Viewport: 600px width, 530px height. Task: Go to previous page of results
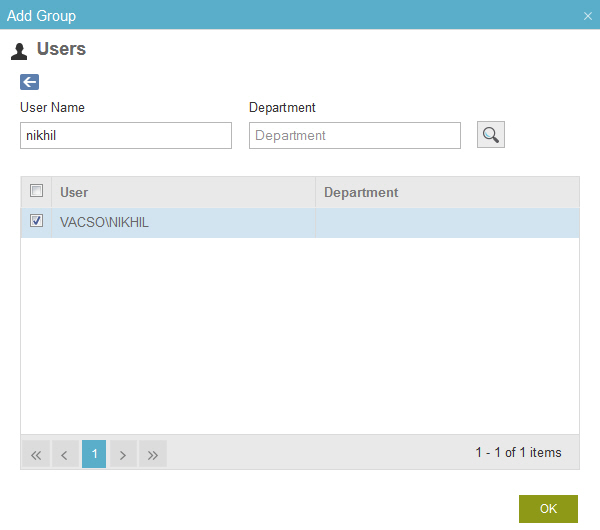(x=65, y=454)
